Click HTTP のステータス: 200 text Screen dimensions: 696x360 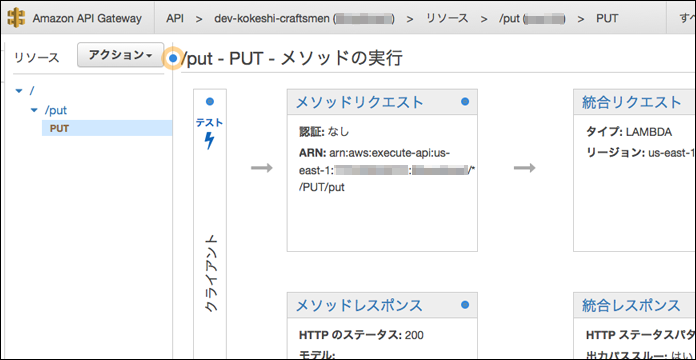point(361,335)
